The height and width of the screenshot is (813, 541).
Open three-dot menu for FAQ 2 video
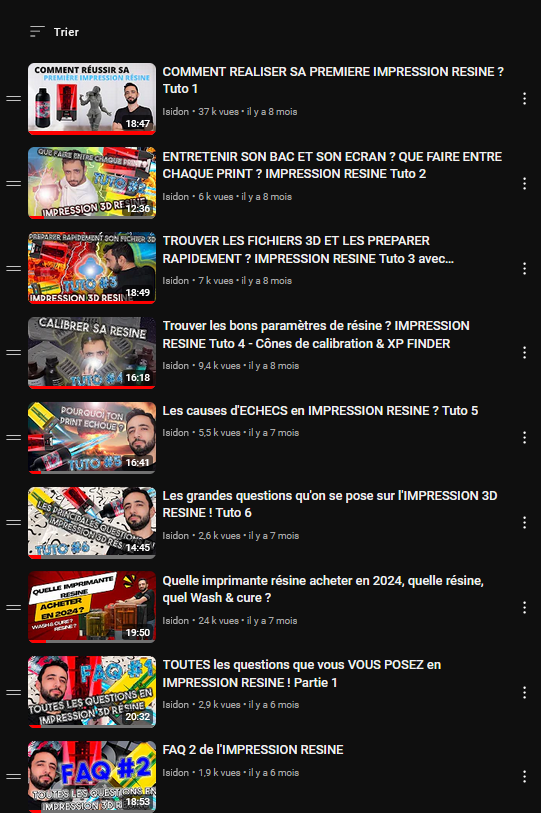click(524, 777)
